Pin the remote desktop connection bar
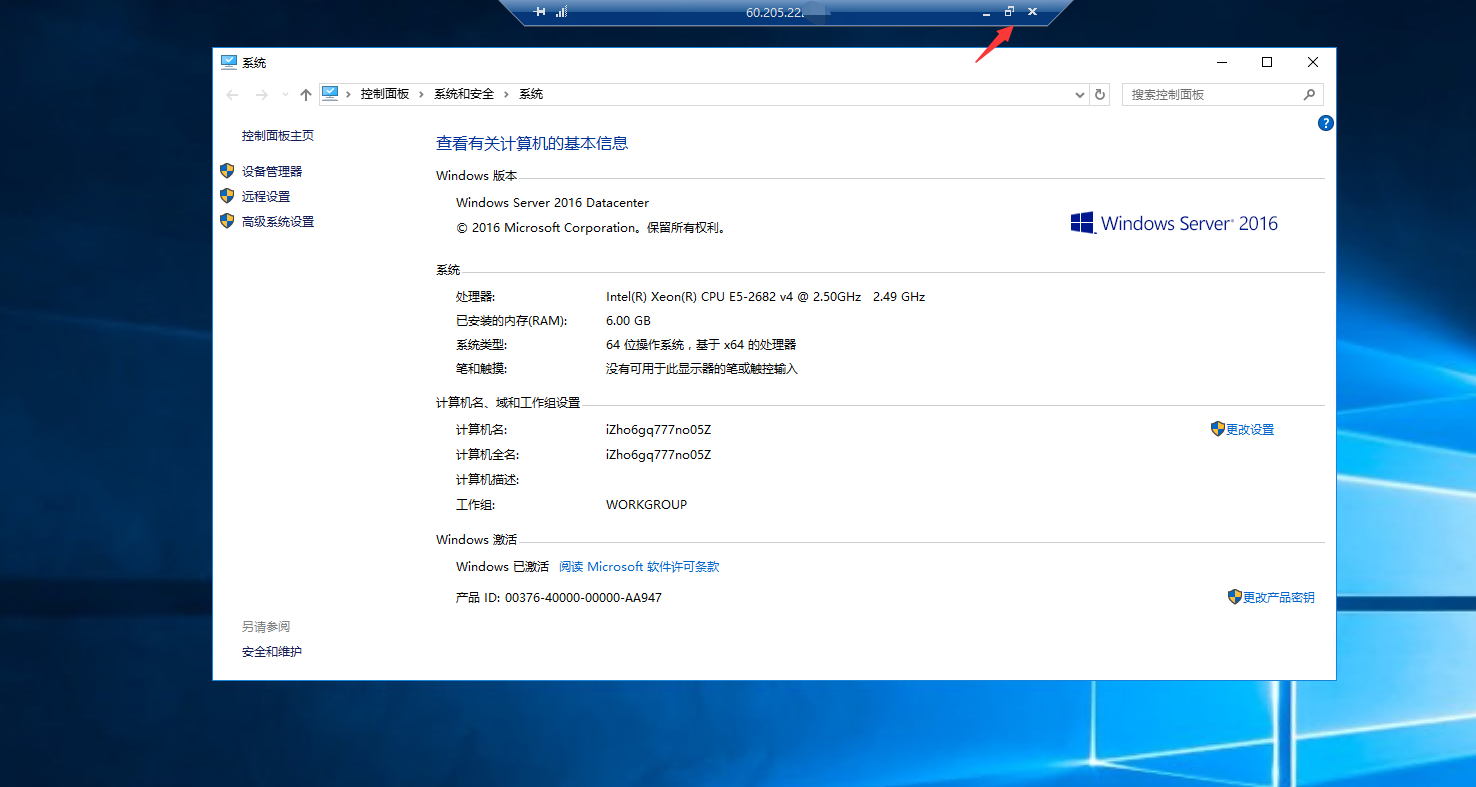The height and width of the screenshot is (787, 1476). tap(540, 12)
